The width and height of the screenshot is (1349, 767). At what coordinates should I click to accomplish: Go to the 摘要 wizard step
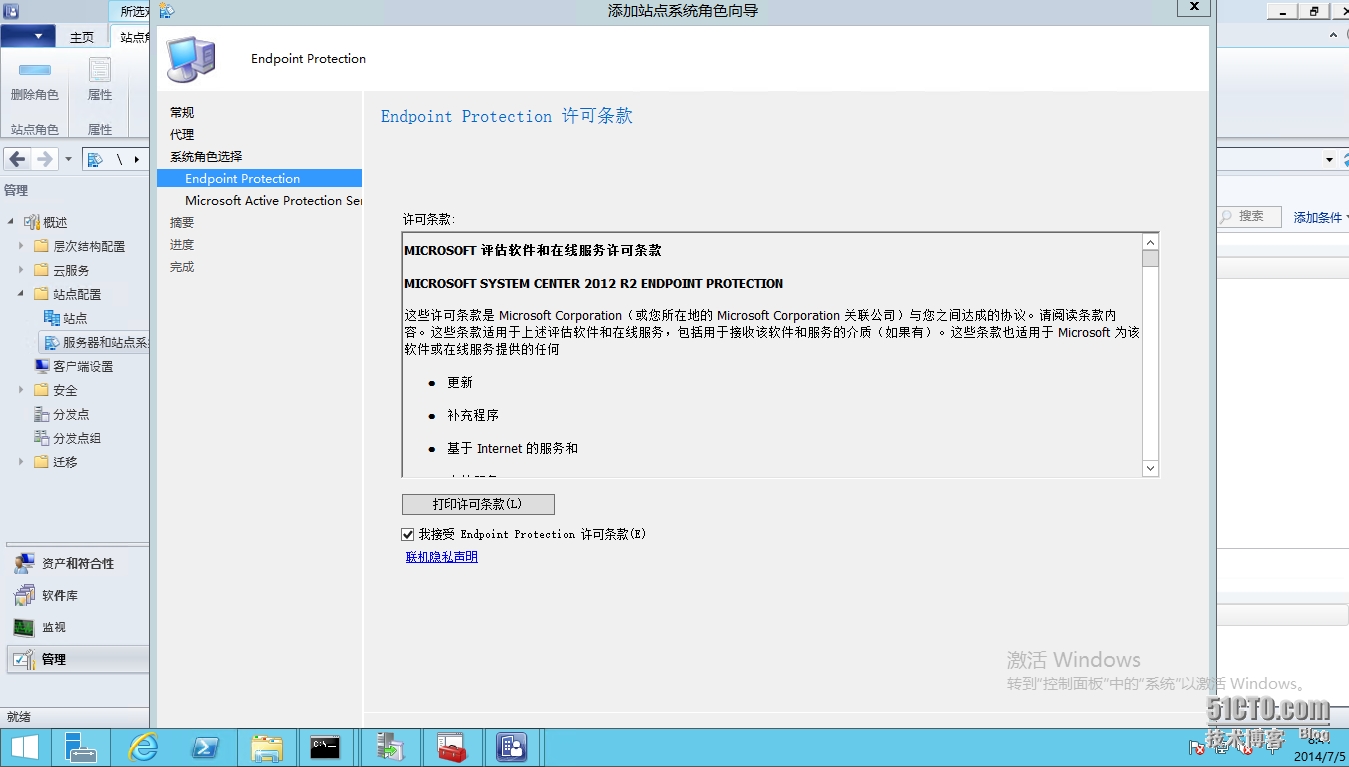[182, 223]
